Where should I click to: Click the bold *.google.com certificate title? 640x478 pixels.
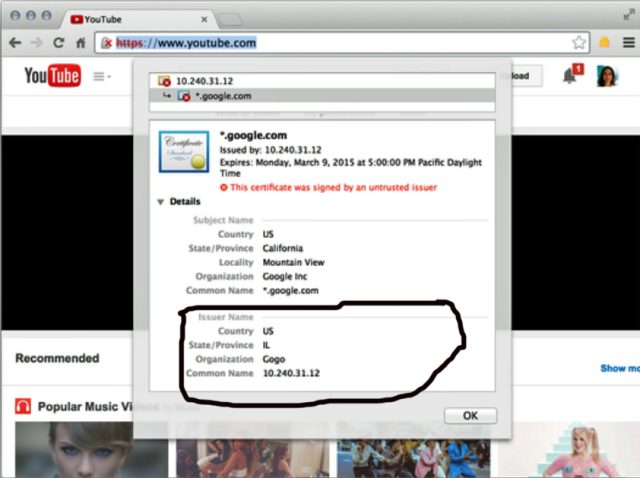(x=253, y=135)
